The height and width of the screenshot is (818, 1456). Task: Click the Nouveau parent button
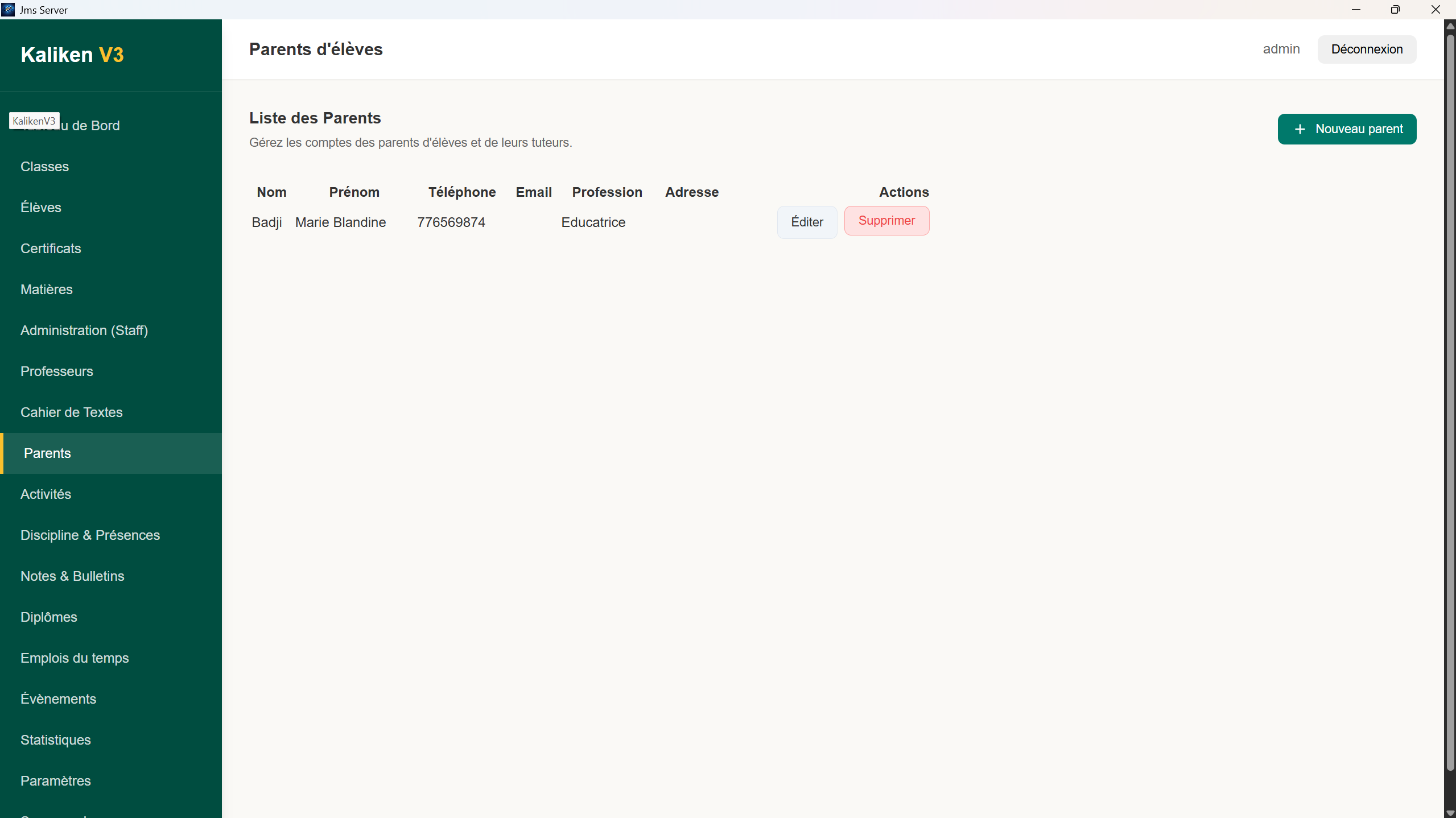coord(1346,129)
